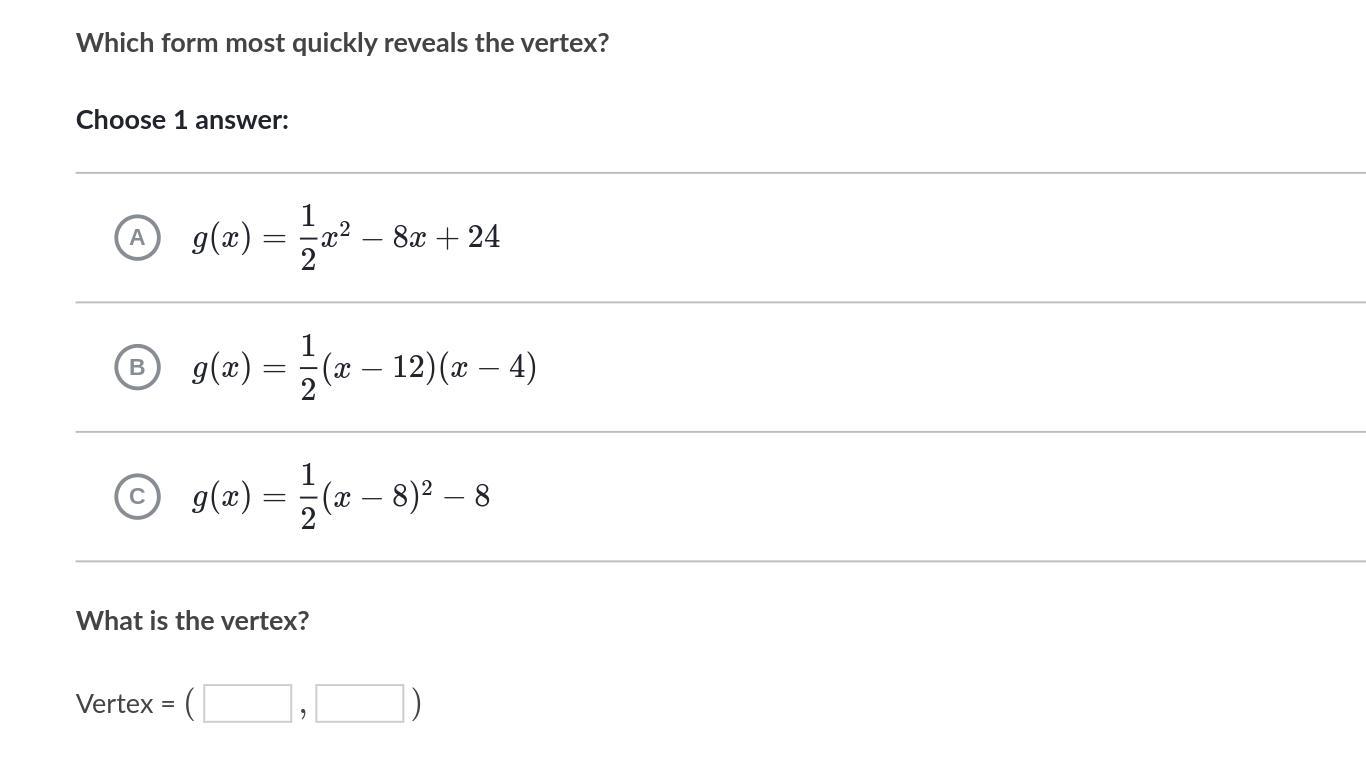Click the standard form equation ending in 24

click(346, 237)
